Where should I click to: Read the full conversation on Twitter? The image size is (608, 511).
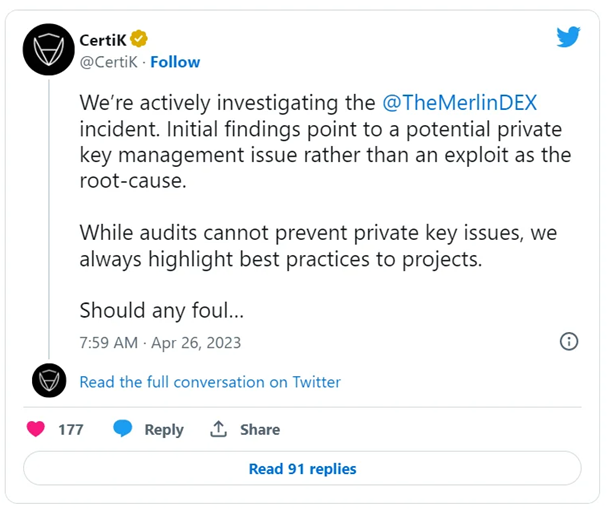click(210, 382)
